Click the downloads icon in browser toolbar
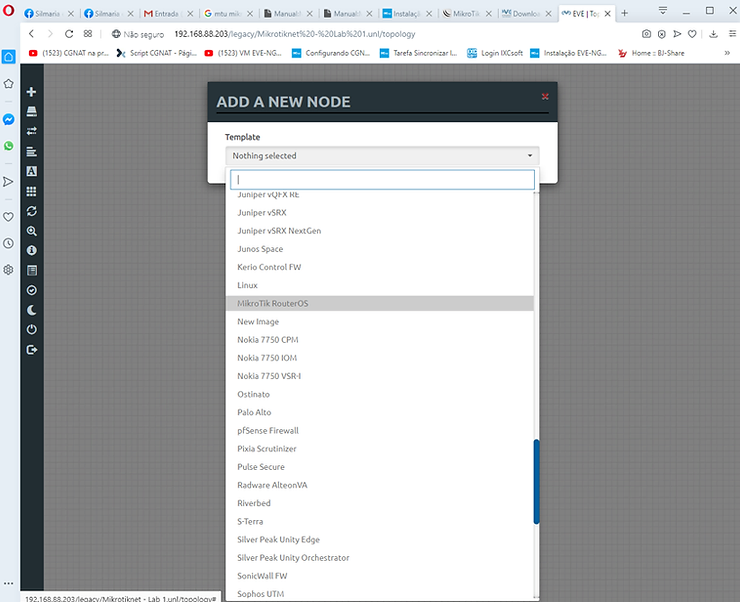 tap(714, 34)
